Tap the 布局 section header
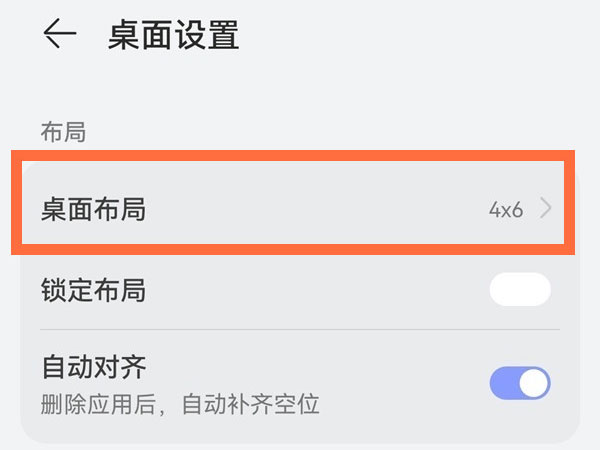This screenshot has height=450, width=600. (63, 132)
